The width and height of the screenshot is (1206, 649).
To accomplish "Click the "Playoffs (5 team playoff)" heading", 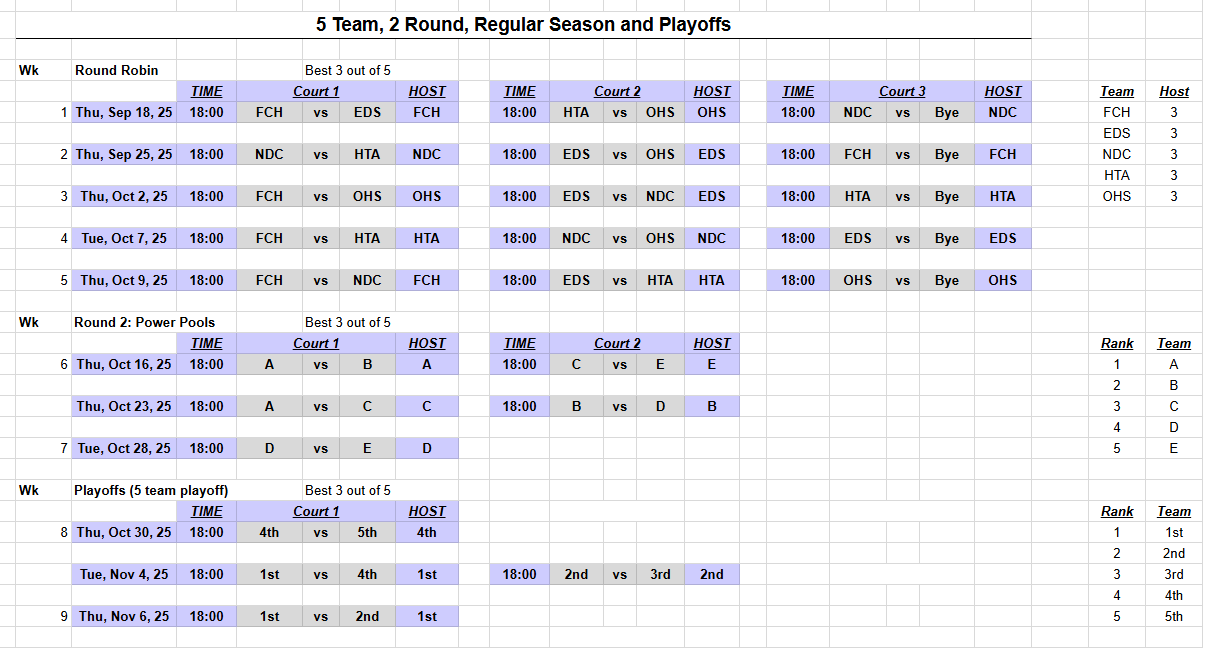I will pyautogui.click(x=151, y=490).
